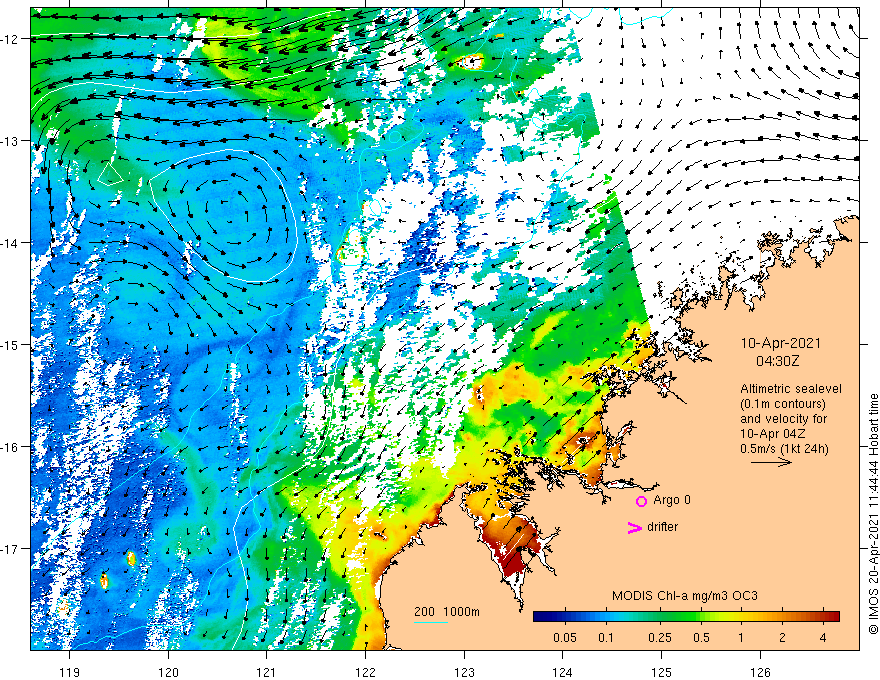Viewport: 880px width, 680px height.
Task: Click the "0.5m/s (1kt 24h)" text
Action: point(784,449)
